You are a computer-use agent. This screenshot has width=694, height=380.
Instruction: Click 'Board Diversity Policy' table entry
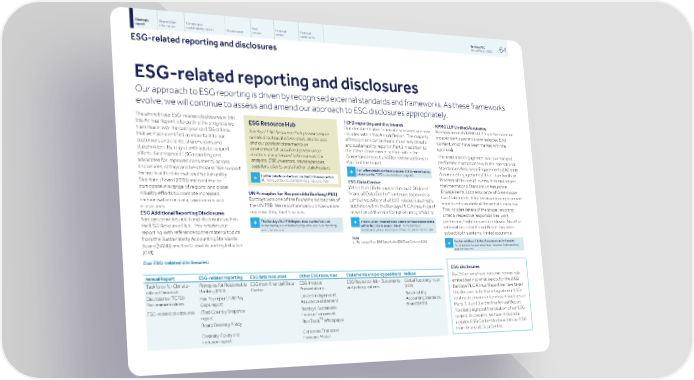pos(222,325)
